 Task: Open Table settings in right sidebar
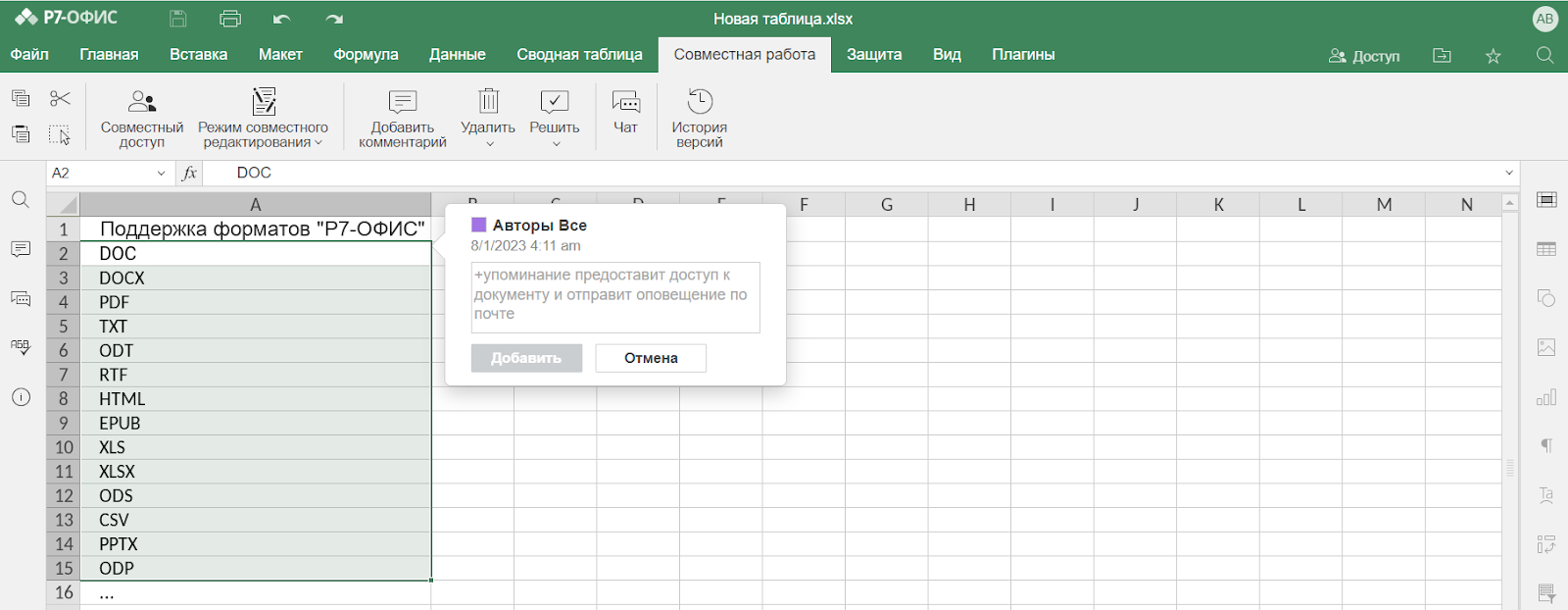[1546, 249]
